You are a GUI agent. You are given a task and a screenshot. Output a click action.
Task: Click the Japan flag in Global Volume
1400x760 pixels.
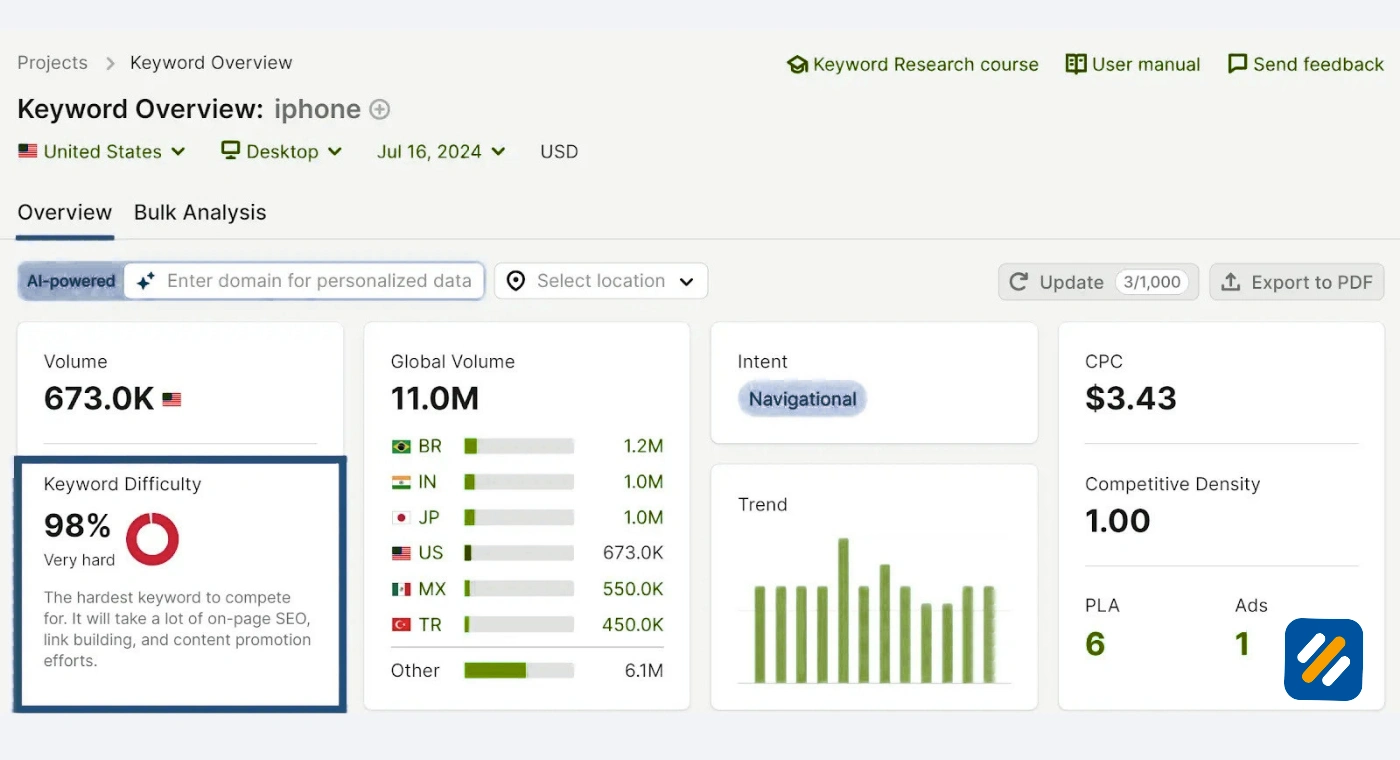click(x=401, y=517)
